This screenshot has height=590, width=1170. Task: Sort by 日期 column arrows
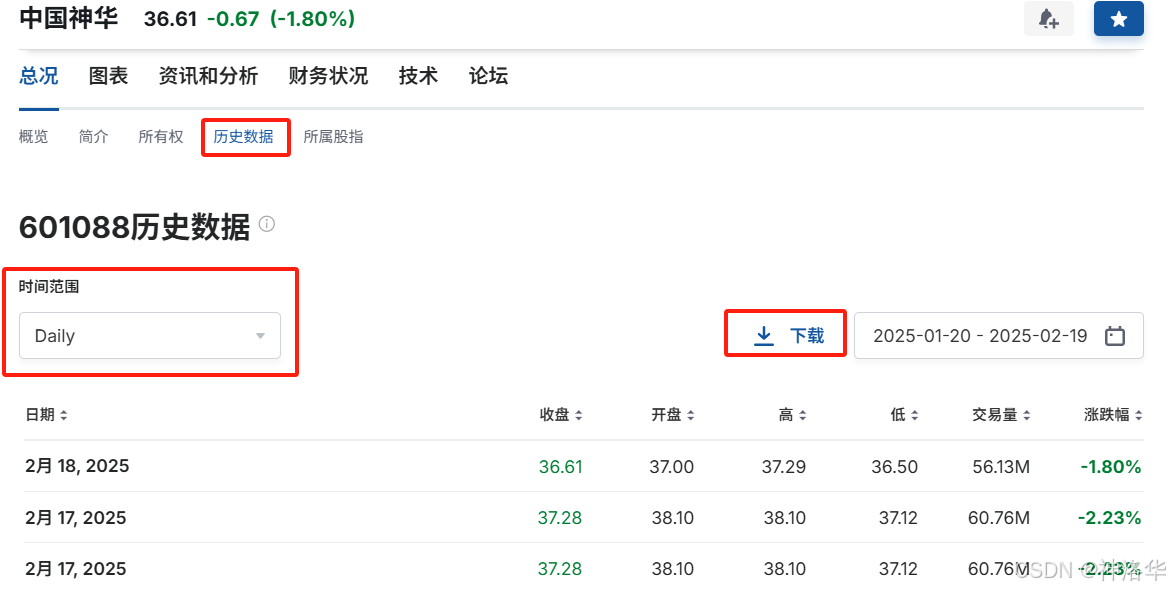63,415
